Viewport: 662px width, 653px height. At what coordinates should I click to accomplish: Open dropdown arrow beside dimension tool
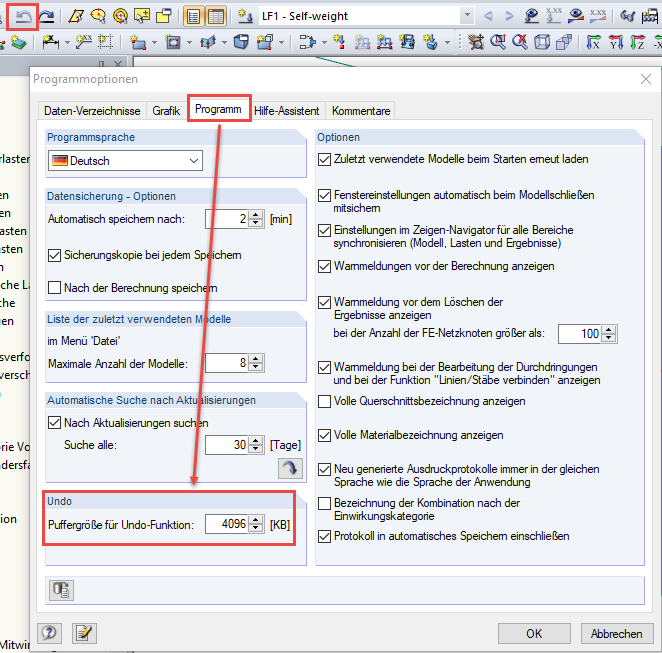coord(67,42)
